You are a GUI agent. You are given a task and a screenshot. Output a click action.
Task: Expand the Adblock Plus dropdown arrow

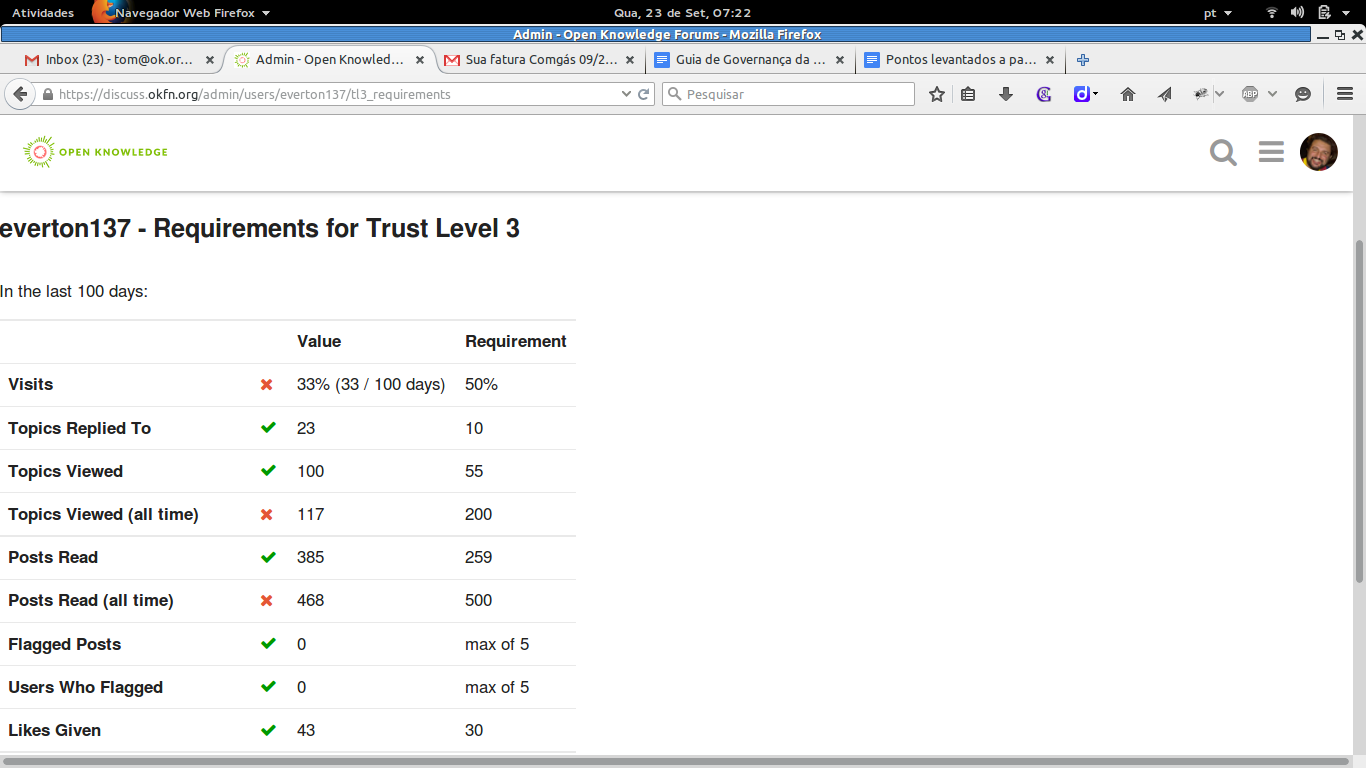click(x=1272, y=94)
